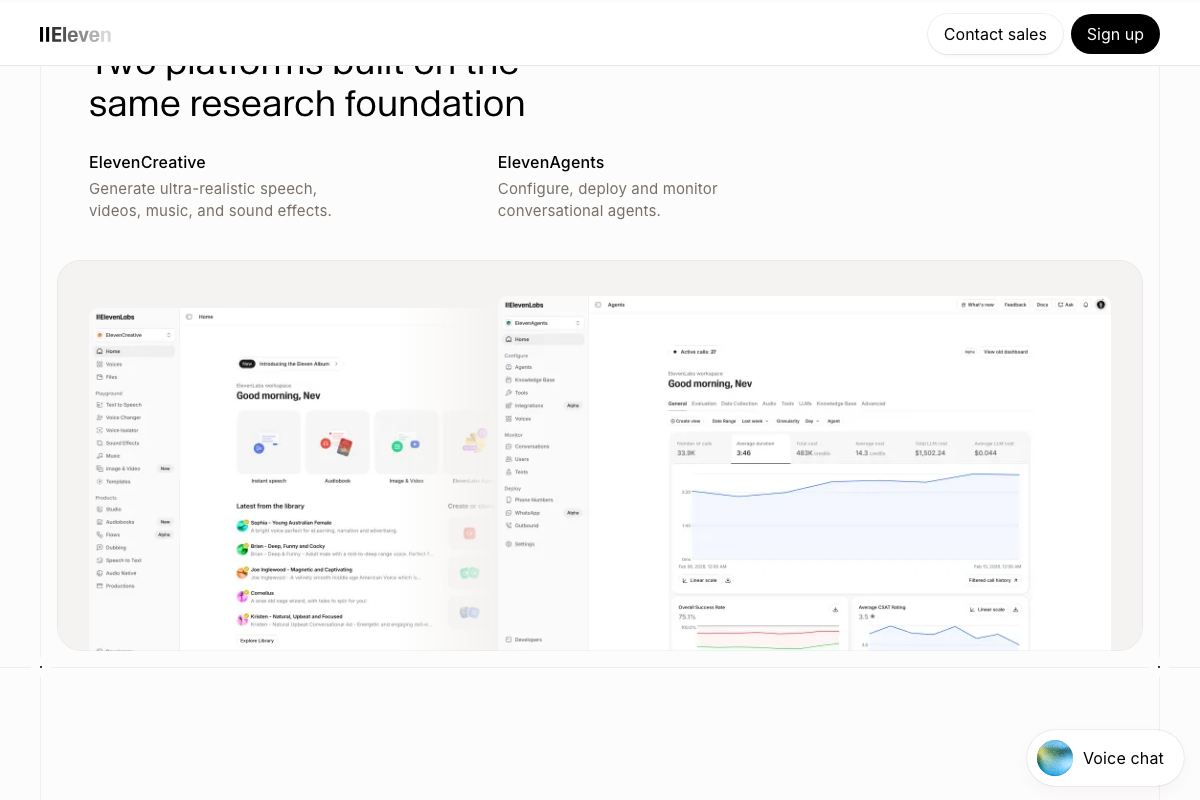
Task: Open the Day granularity dropdown
Action: (812, 421)
